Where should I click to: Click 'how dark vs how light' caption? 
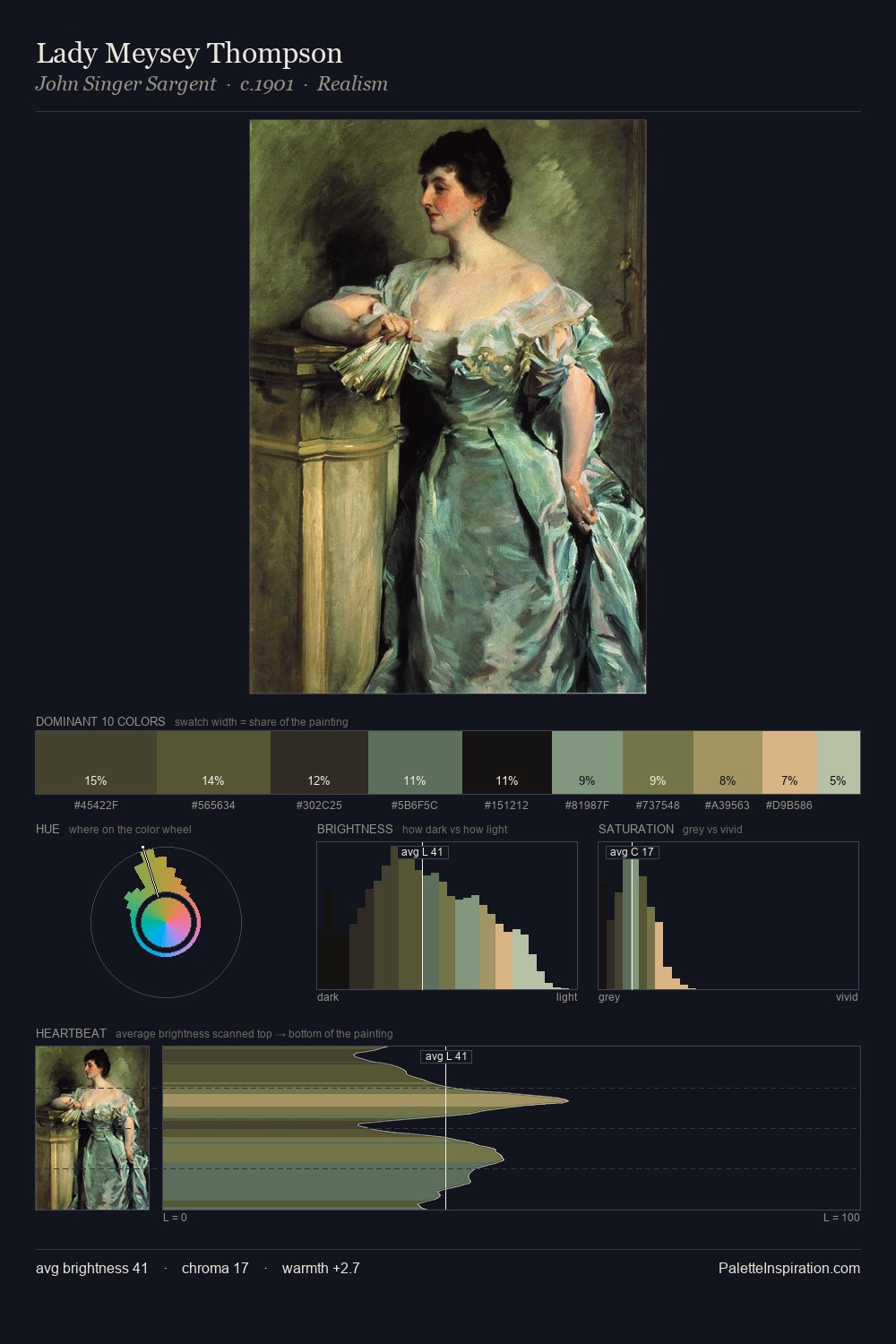coord(455,830)
